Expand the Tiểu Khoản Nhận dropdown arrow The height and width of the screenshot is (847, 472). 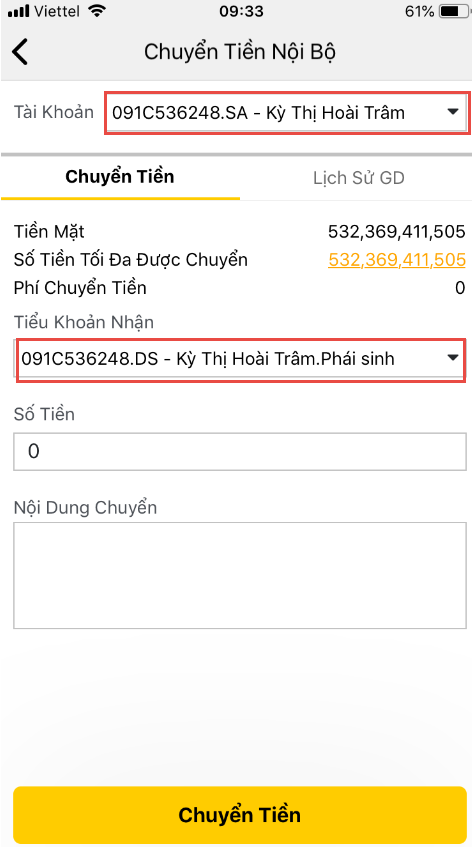click(453, 358)
